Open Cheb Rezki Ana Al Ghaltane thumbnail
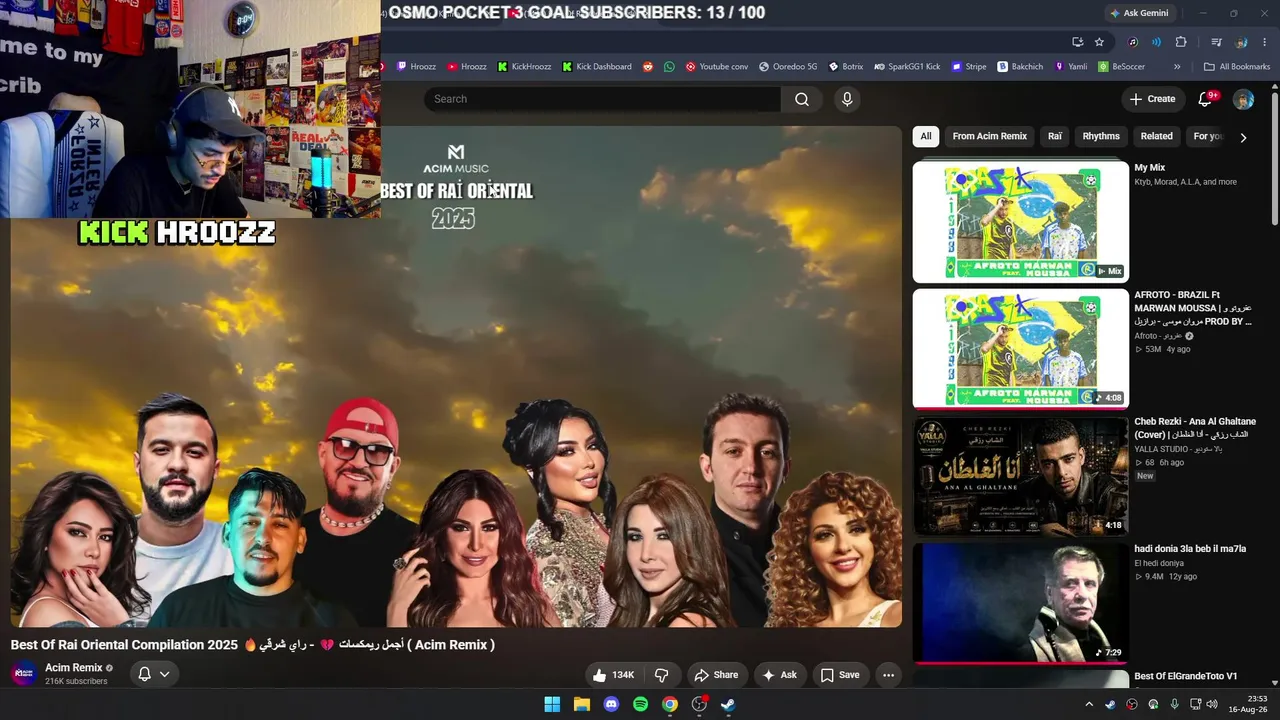The image size is (1280, 720). pos(1021,476)
